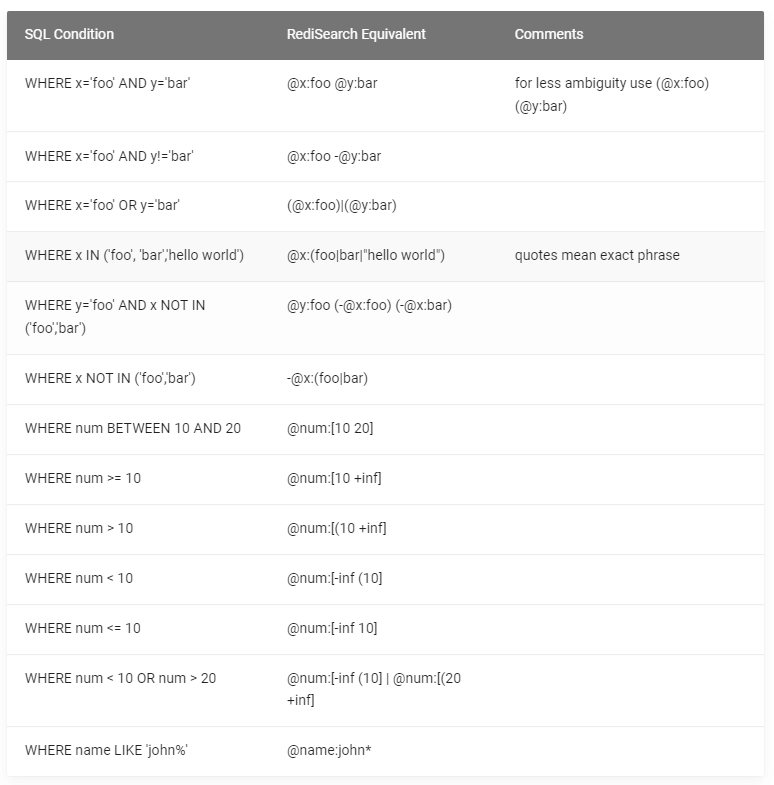This screenshot has width=774, height=785.
Task: Click the WHERE num <= 10 condition
Action: pyautogui.click(x=83, y=628)
